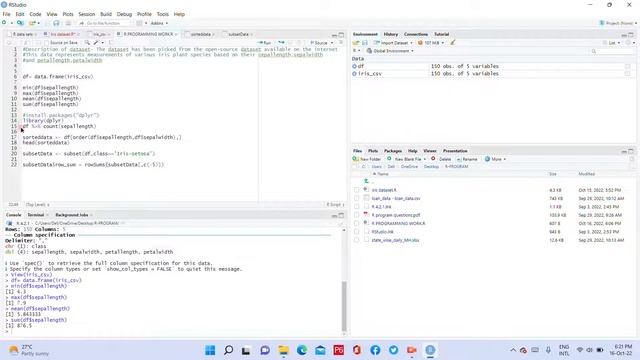Click Rename button in Files pane
The image size is (640, 360).
click(467, 159)
